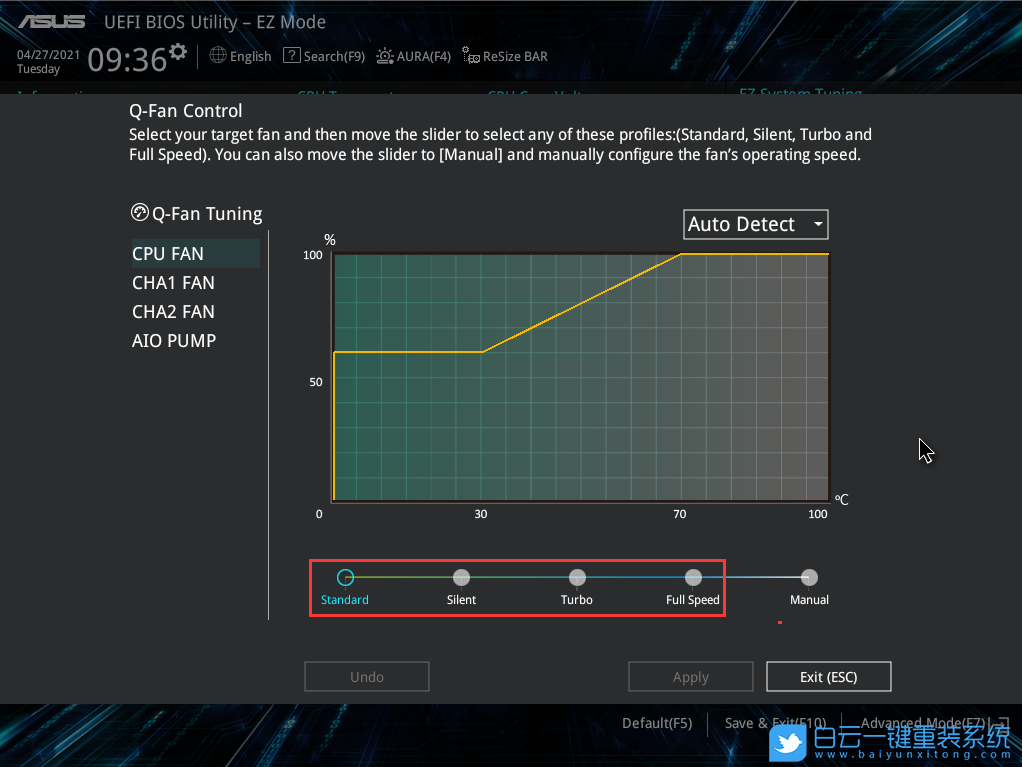The width and height of the screenshot is (1022, 767).
Task: Set fan profile to Full Speed
Action: tap(693, 577)
